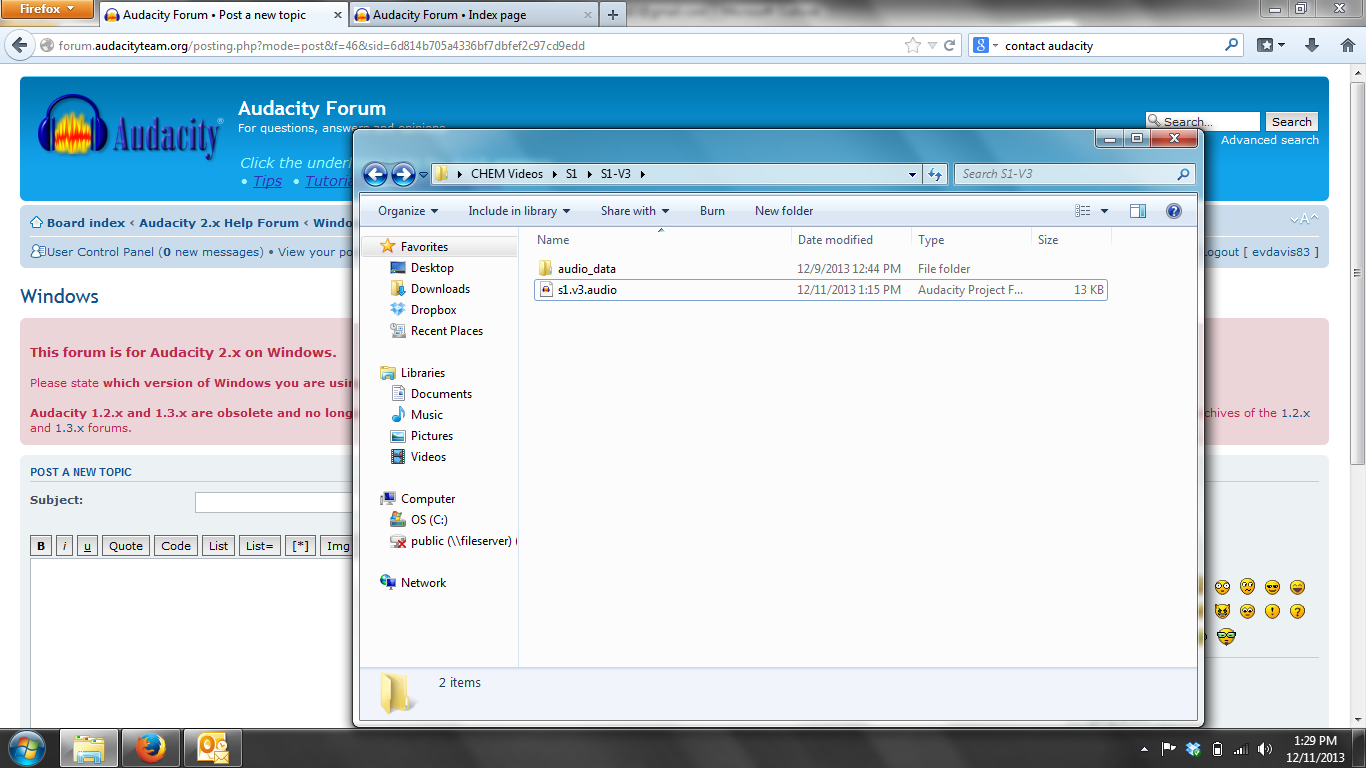Click the Explorer Help question mark icon
Viewport: 1366px width, 768px height.
1174,211
